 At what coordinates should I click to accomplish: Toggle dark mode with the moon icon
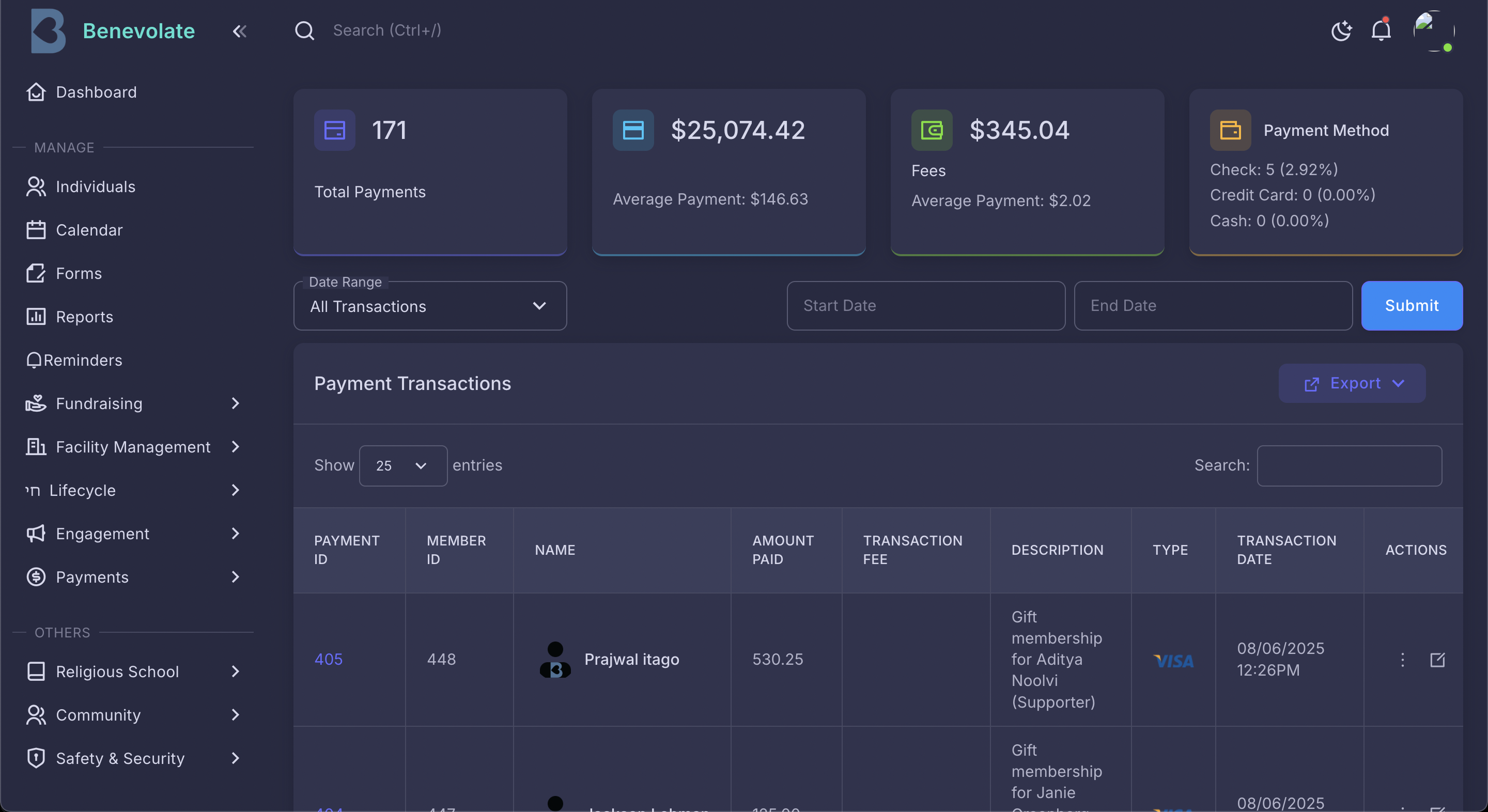[x=1341, y=30]
